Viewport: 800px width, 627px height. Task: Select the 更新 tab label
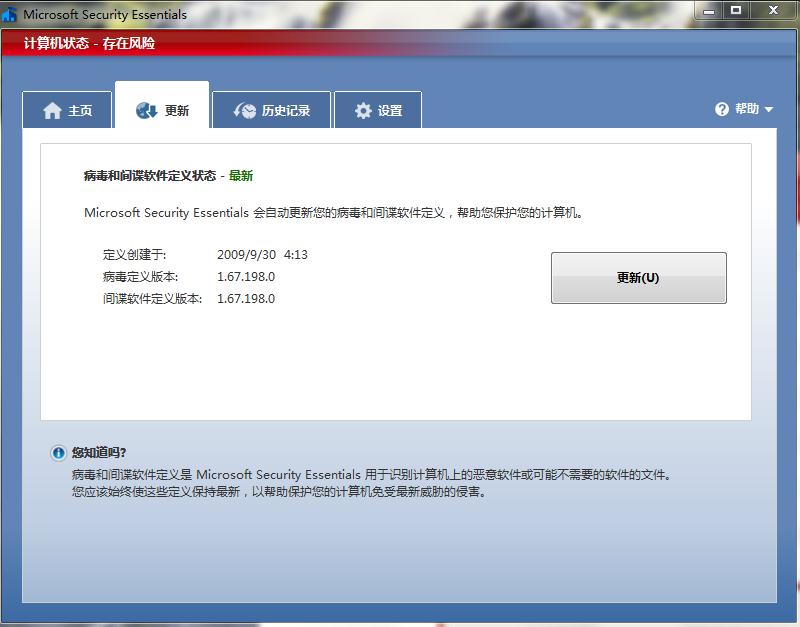coord(177,110)
